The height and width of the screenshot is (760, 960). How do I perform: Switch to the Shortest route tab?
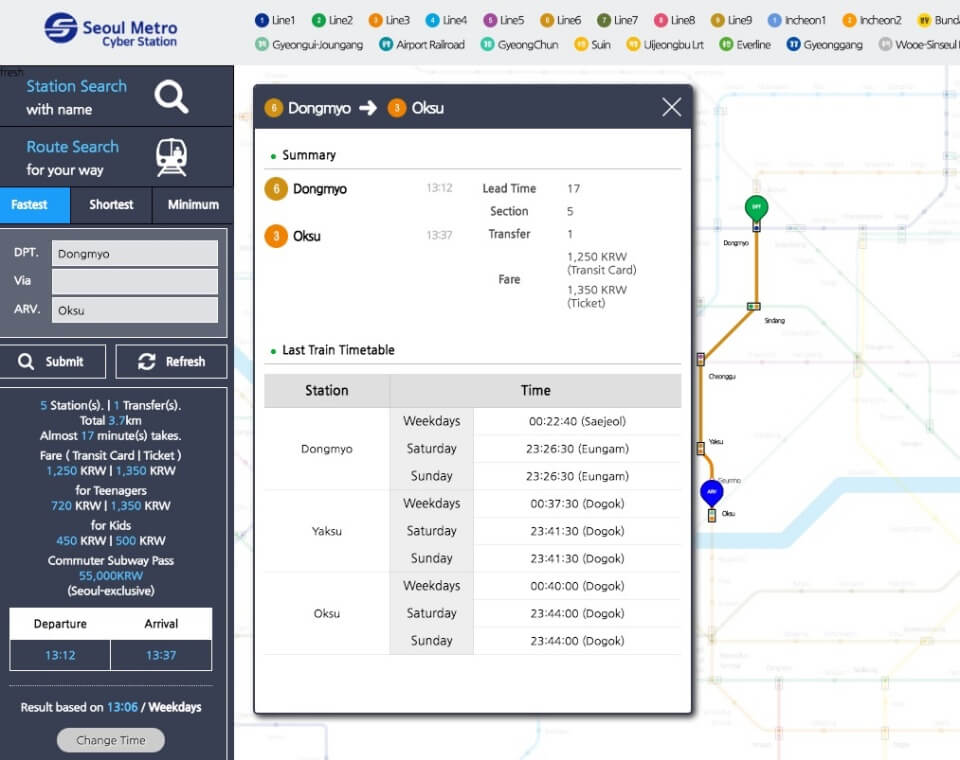(111, 205)
